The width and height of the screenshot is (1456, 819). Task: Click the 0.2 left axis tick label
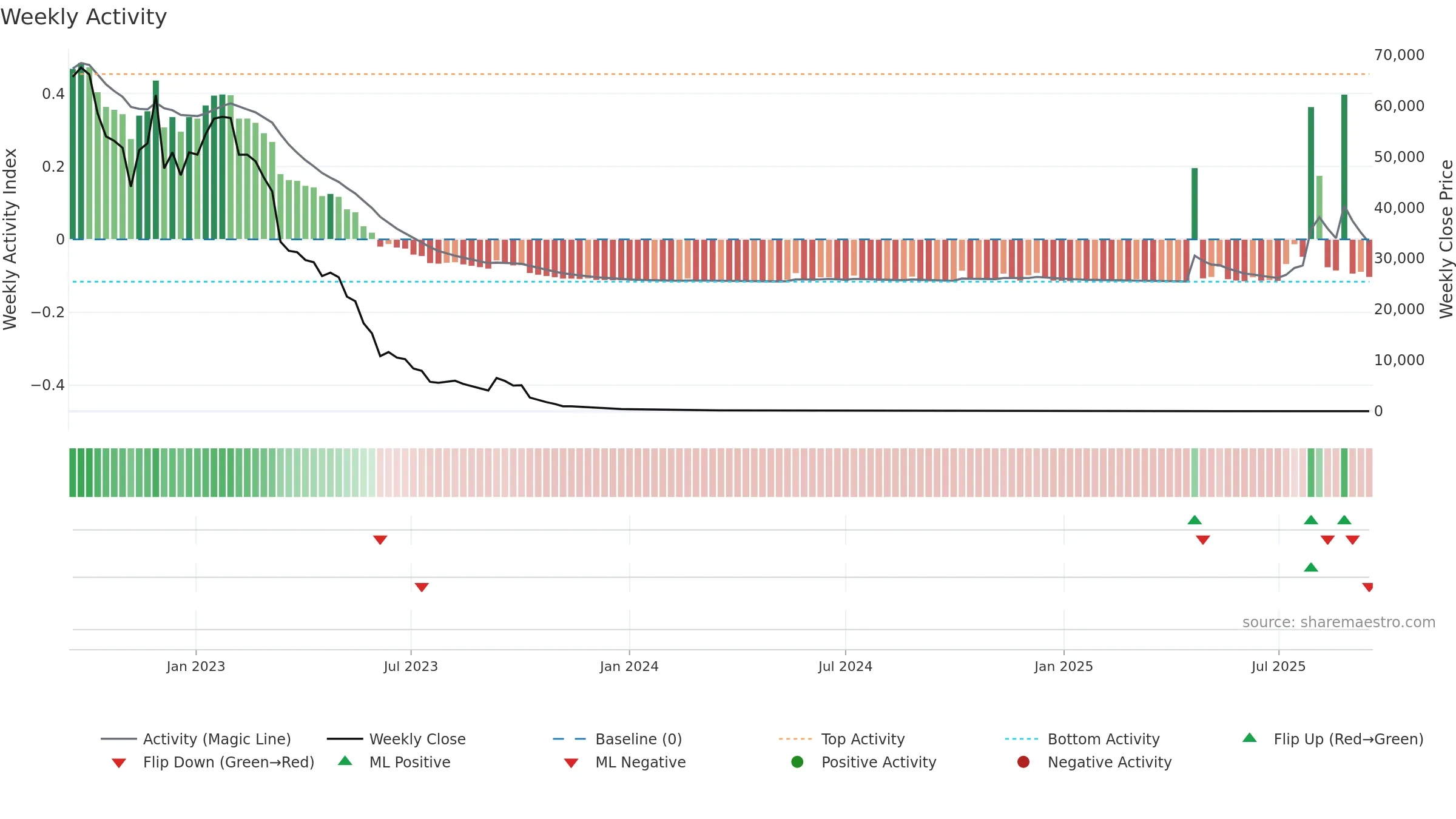tap(53, 167)
